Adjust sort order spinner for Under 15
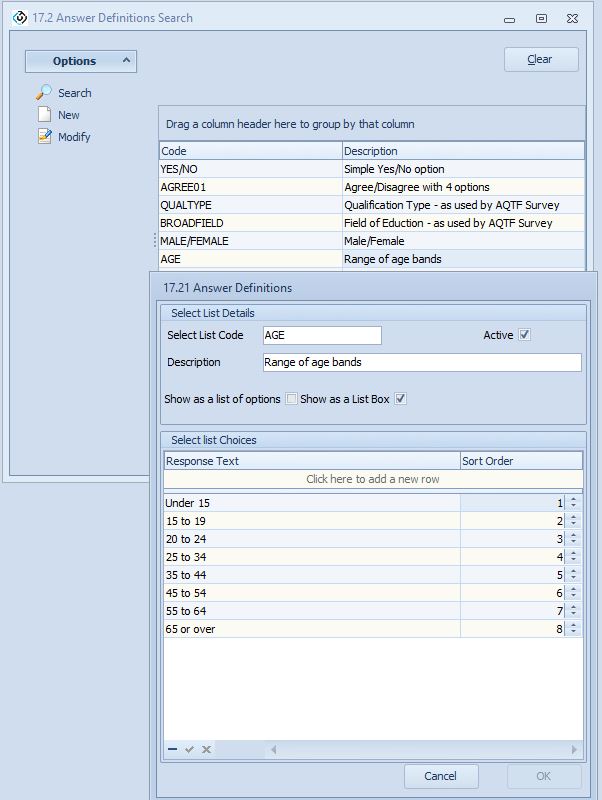This screenshot has height=800, width=602. coord(573,503)
